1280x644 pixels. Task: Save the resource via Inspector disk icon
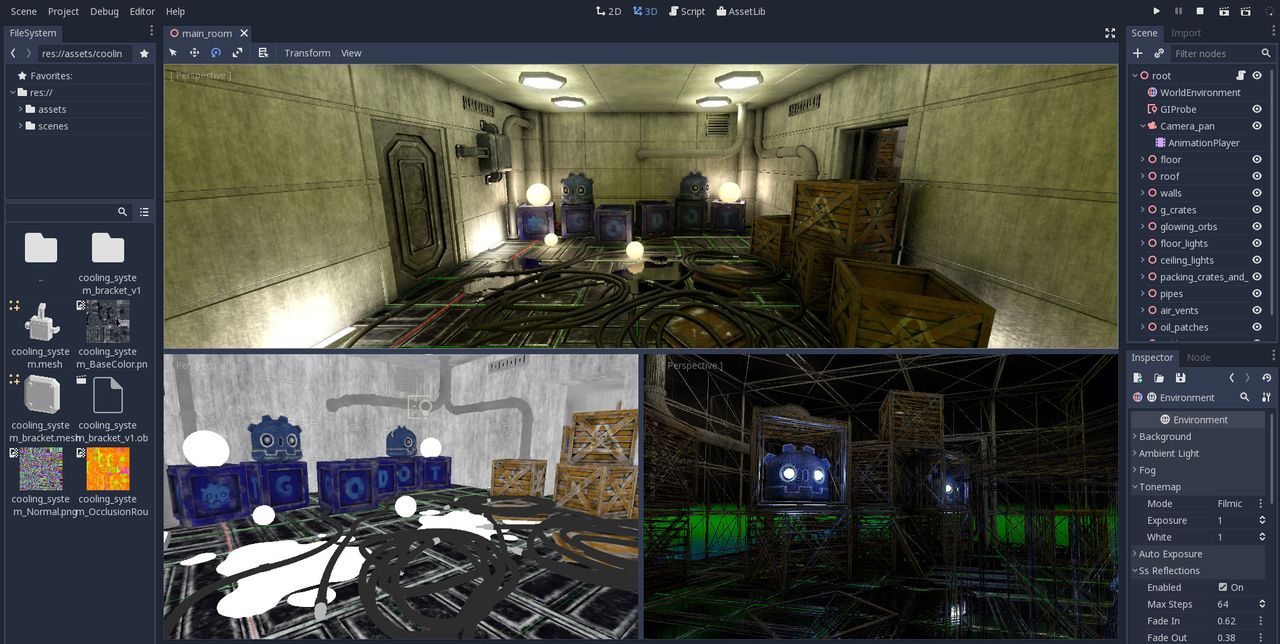[1180, 378]
